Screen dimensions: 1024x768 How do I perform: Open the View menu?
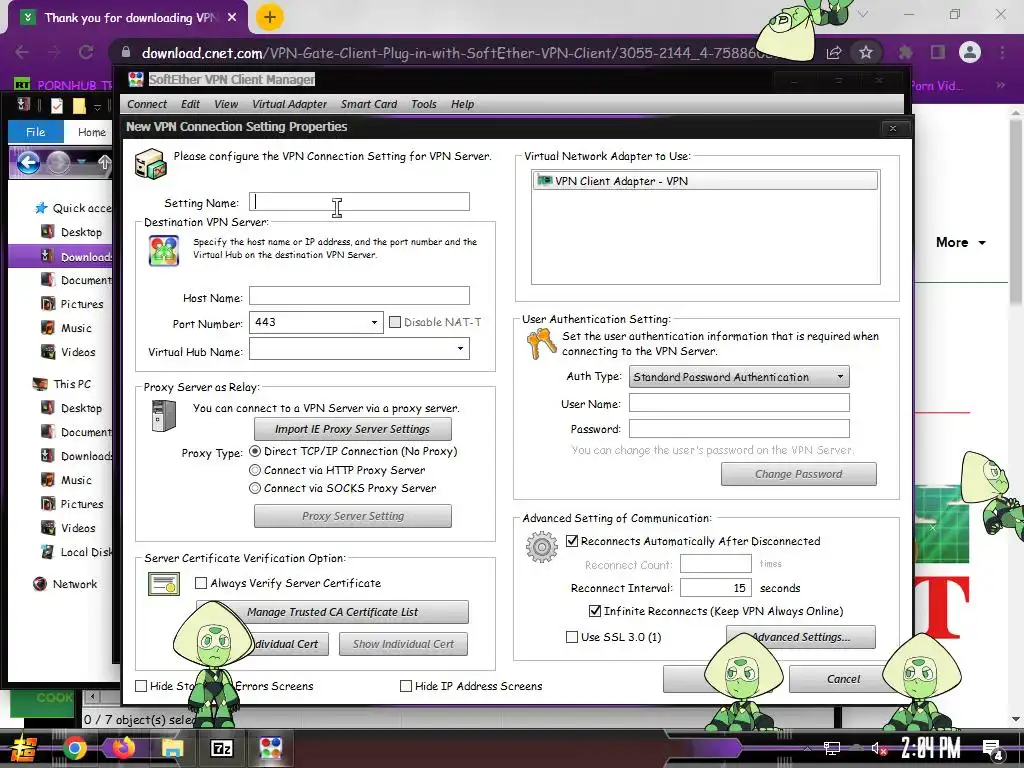(x=226, y=104)
